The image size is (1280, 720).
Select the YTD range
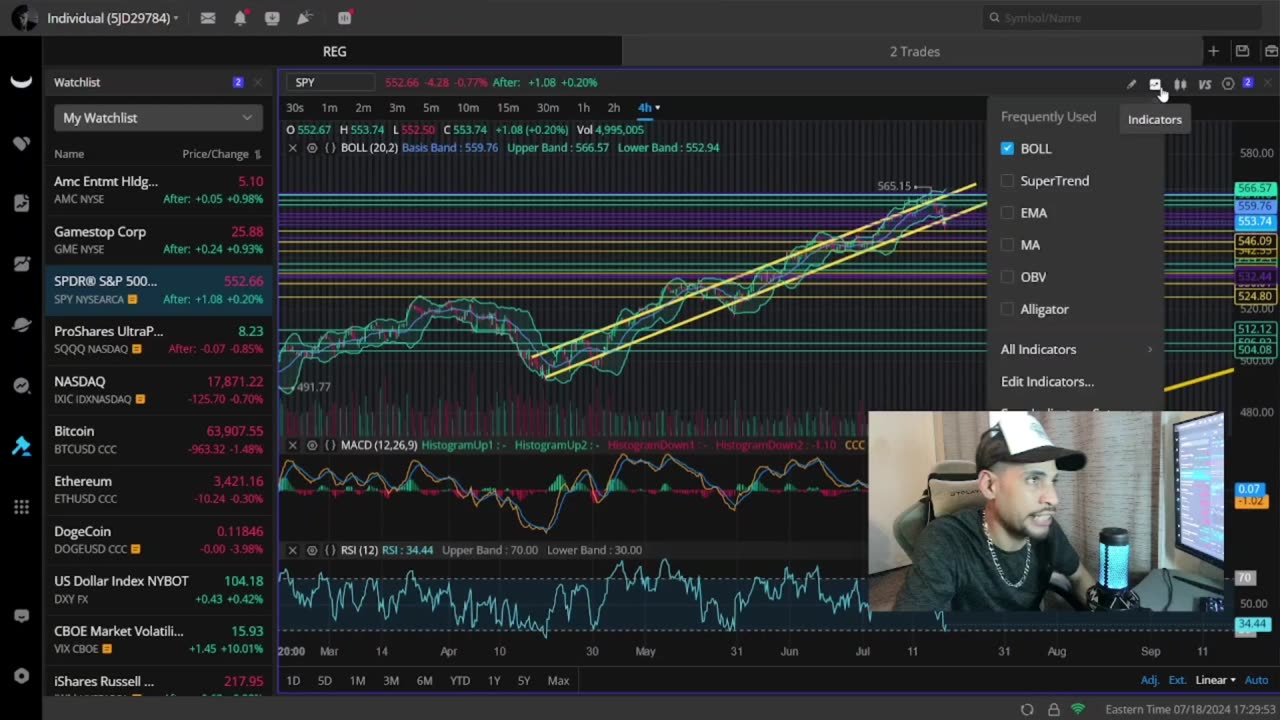[460, 681]
